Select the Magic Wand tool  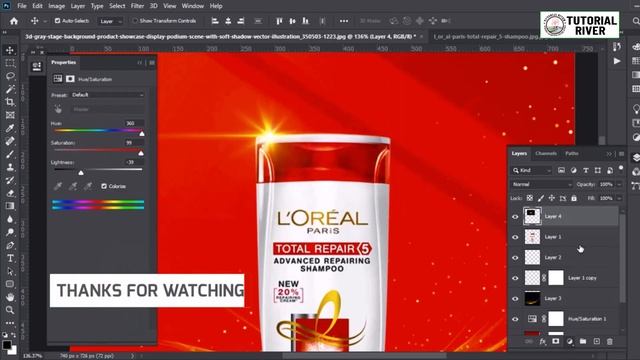pyautogui.click(x=10, y=89)
